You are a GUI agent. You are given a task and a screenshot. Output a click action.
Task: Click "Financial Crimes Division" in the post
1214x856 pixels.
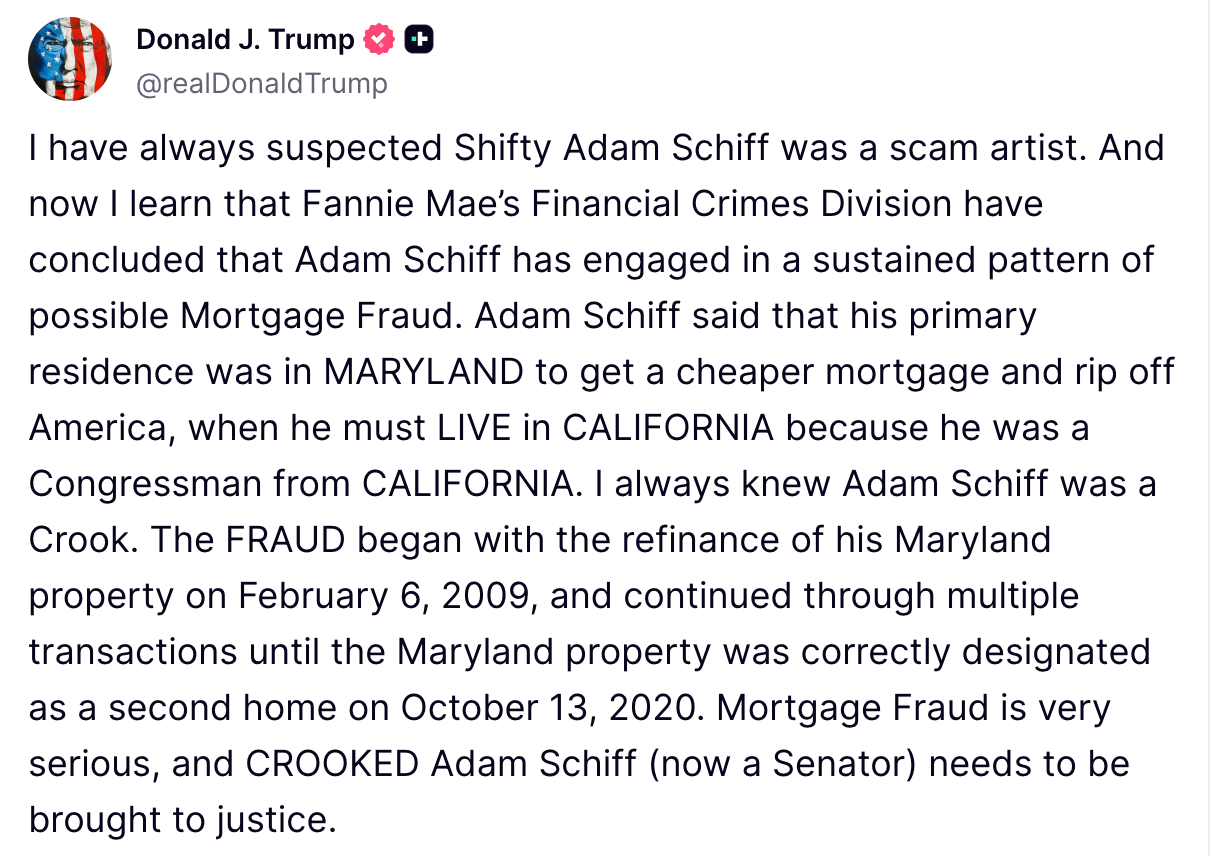click(743, 204)
